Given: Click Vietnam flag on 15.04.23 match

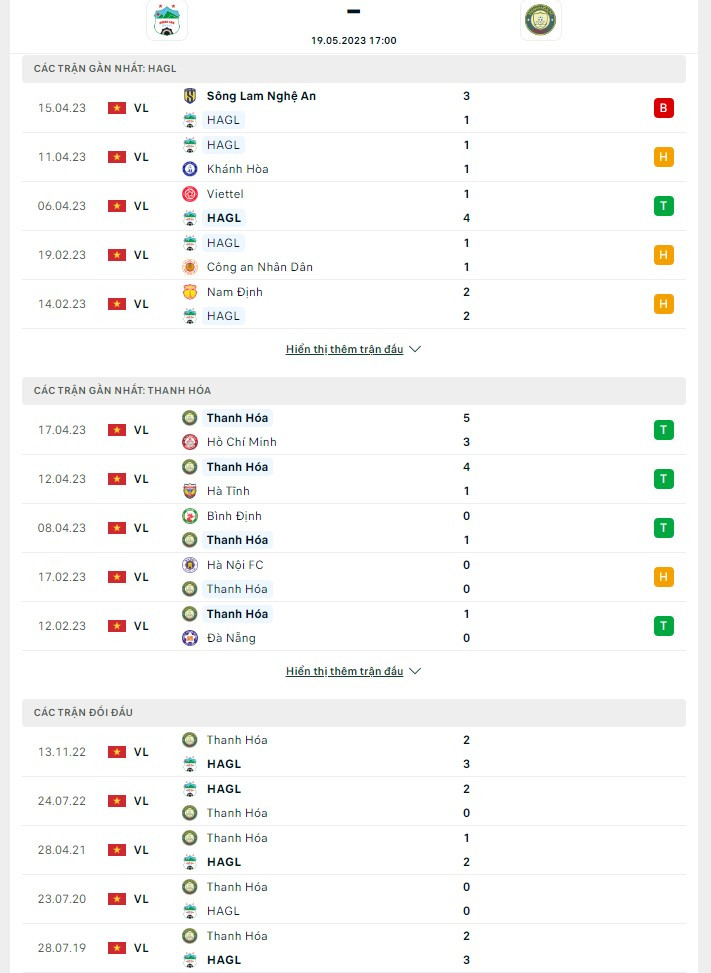Looking at the screenshot, I should pos(117,108).
